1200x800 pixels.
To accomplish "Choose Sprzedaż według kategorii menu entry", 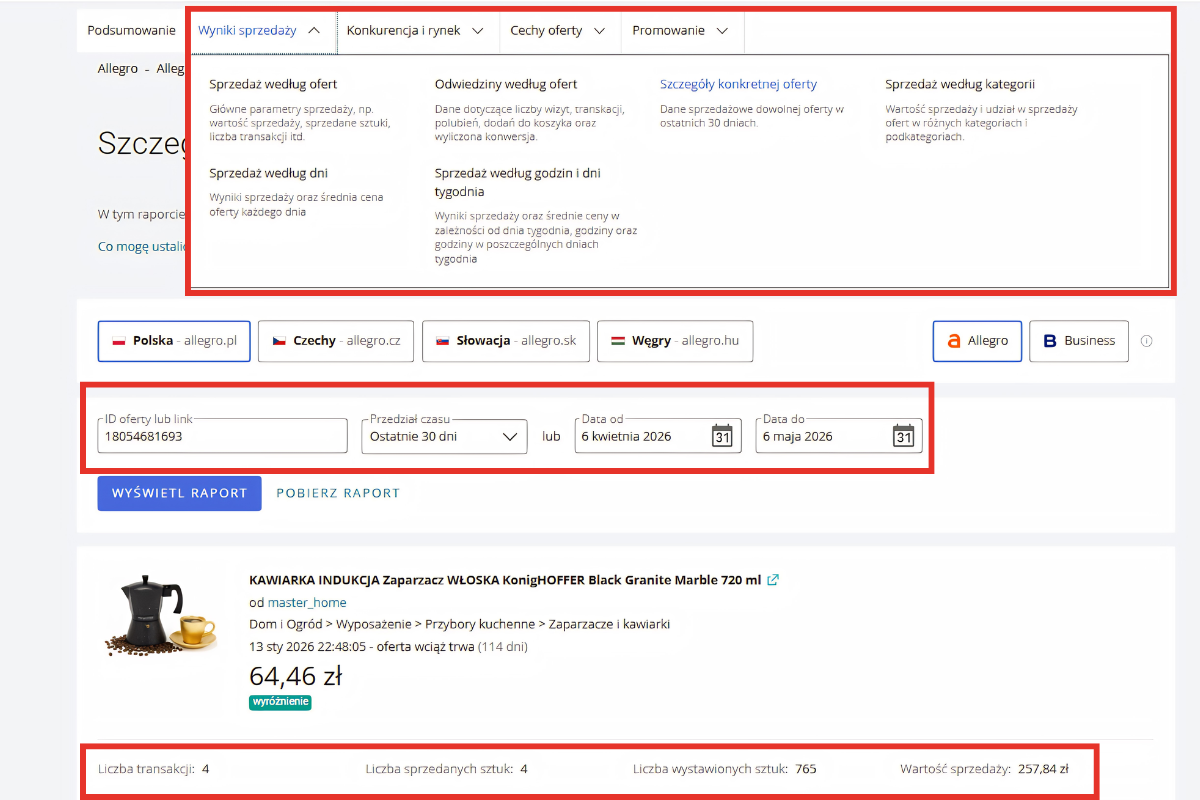I will 960,84.
